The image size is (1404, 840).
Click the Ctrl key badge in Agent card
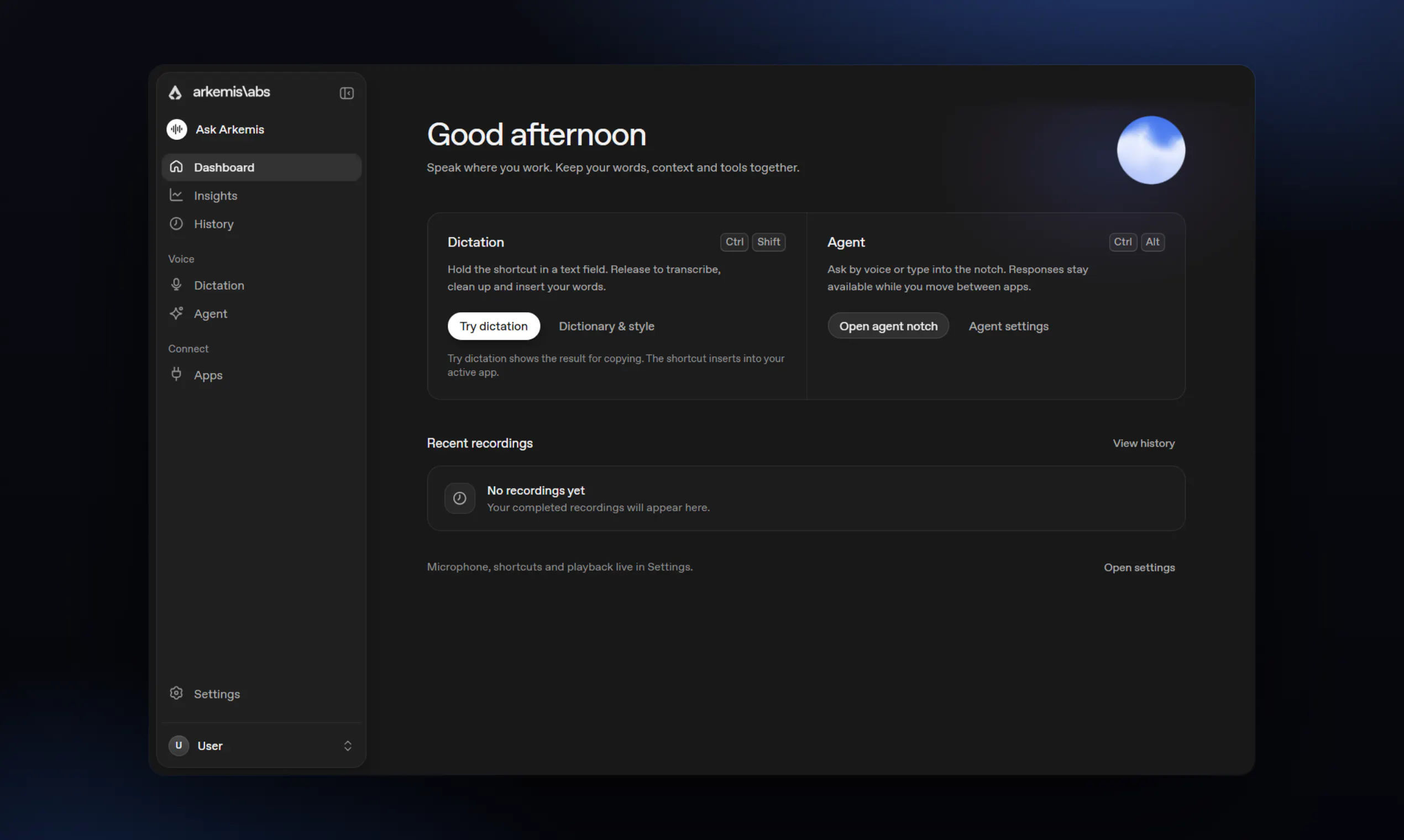1123,242
